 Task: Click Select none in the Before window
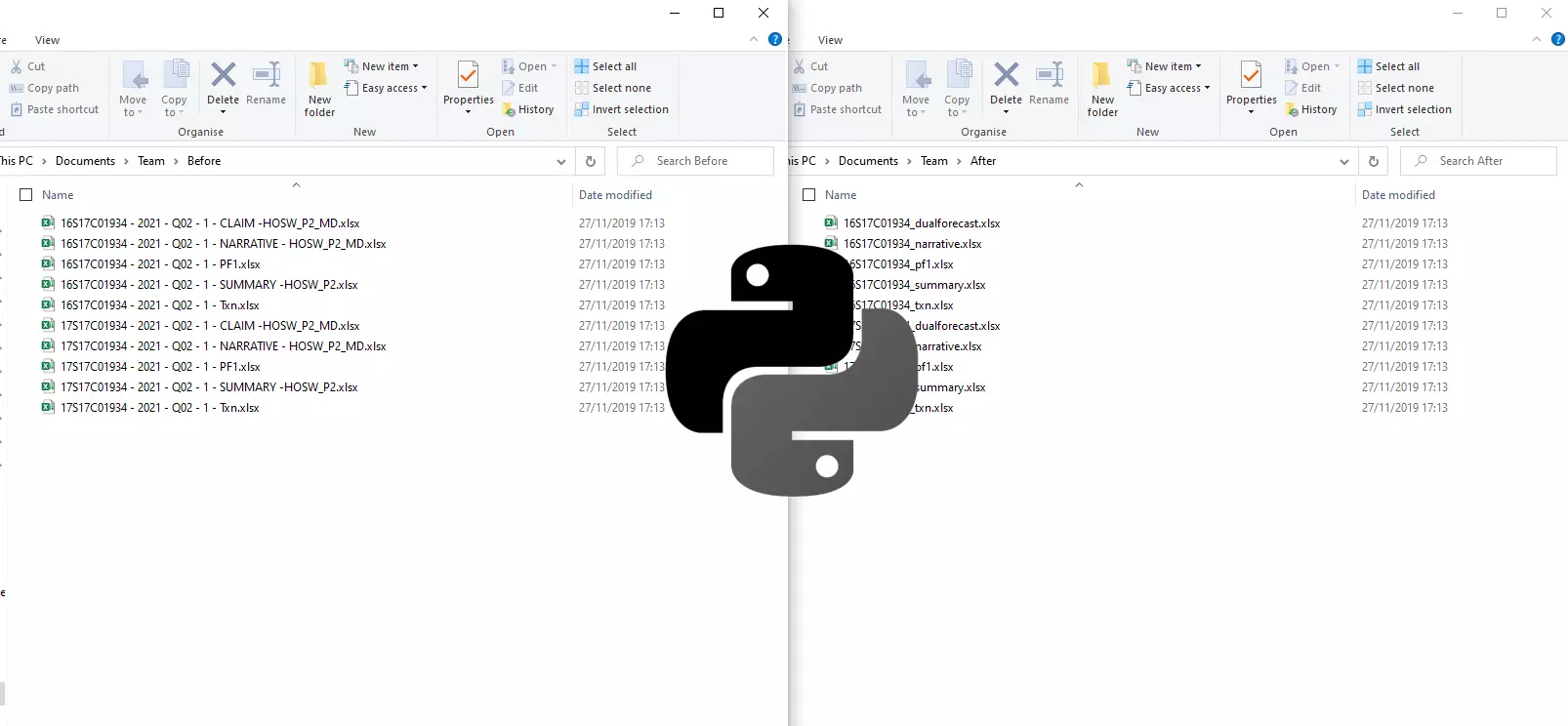pos(612,88)
